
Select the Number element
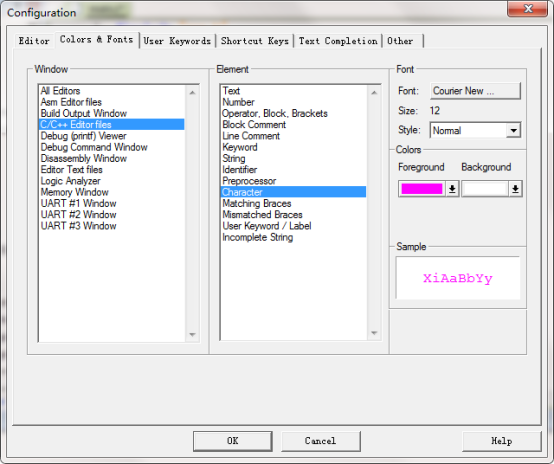(293, 102)
